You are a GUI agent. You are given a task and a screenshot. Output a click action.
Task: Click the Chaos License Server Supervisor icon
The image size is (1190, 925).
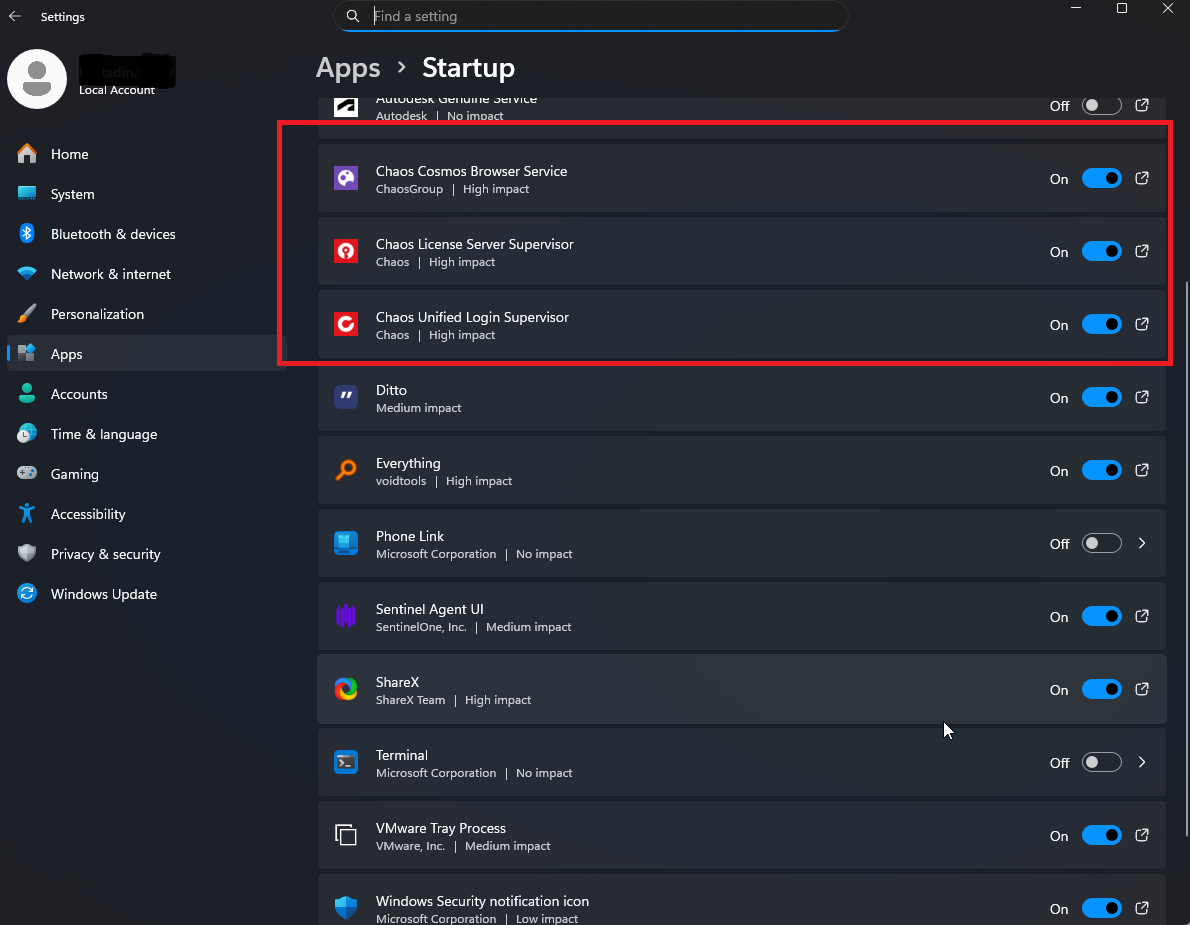[x=346, y=252]
